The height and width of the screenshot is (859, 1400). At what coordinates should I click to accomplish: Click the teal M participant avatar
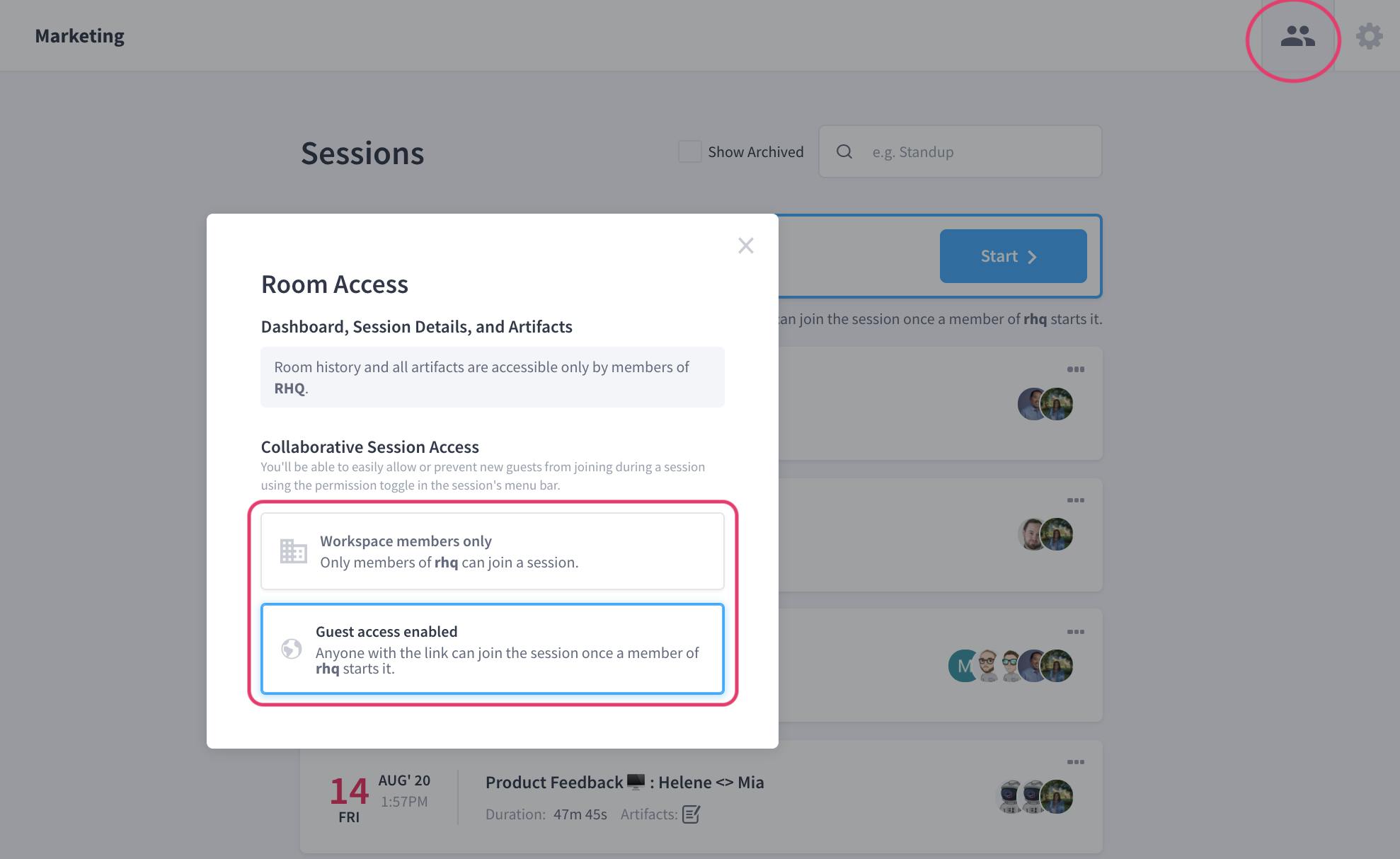click(x=963, y=666)
